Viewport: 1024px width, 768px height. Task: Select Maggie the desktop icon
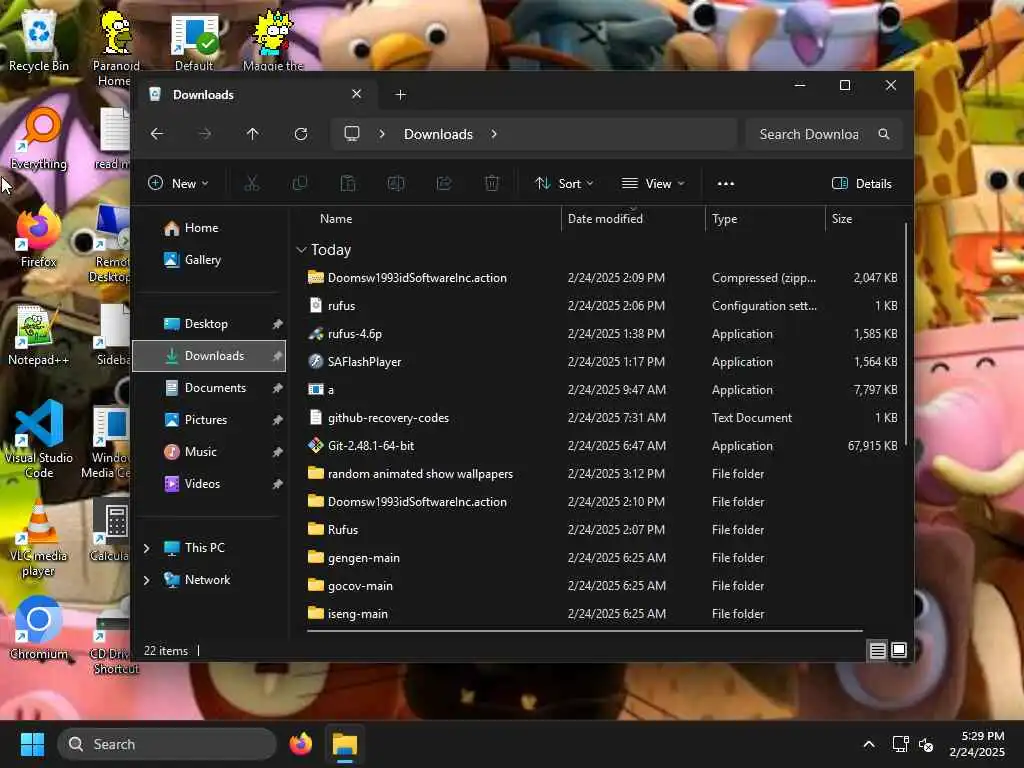273,39
